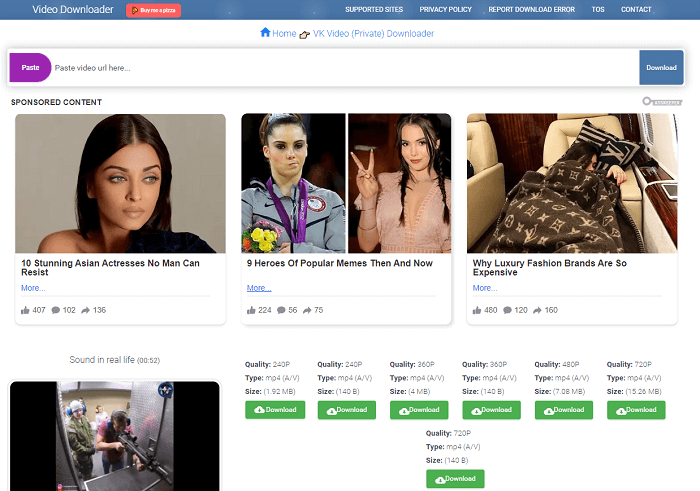700x491 pixels.
Task: Click the thumbs-up icon on Luxury Fashion card
Action: (477, 310)
